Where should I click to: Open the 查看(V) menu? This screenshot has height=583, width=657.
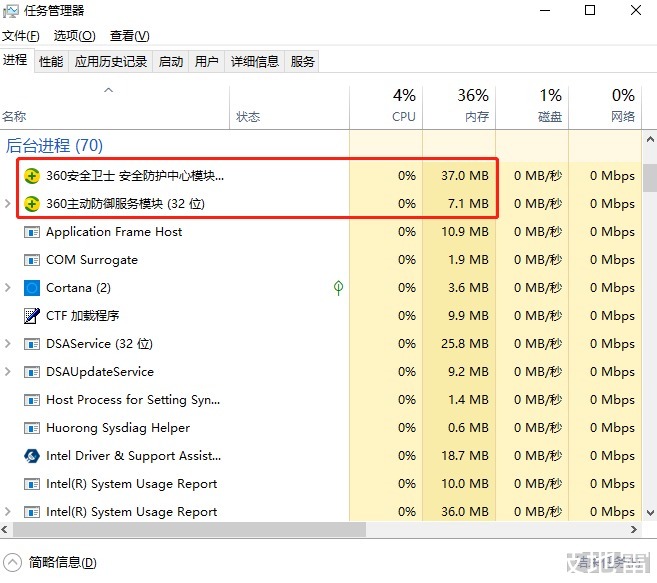point(129,36)
